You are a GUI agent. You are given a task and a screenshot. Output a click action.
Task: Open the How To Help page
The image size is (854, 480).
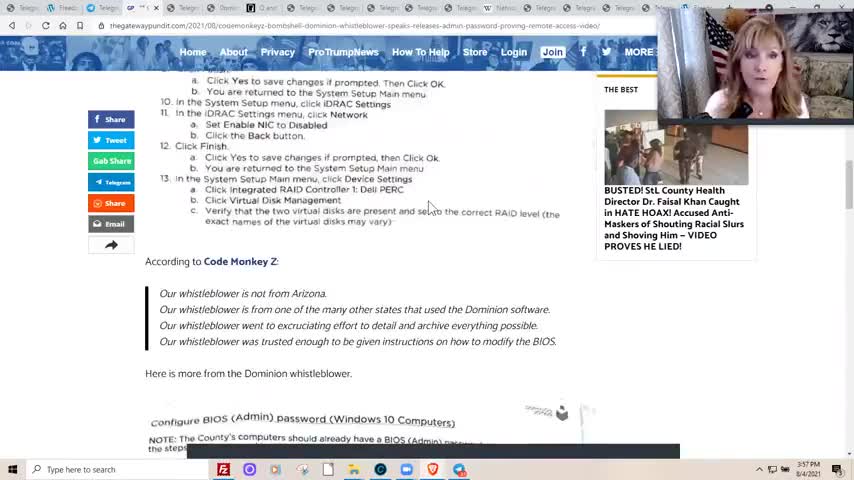[x=420, y=52]
